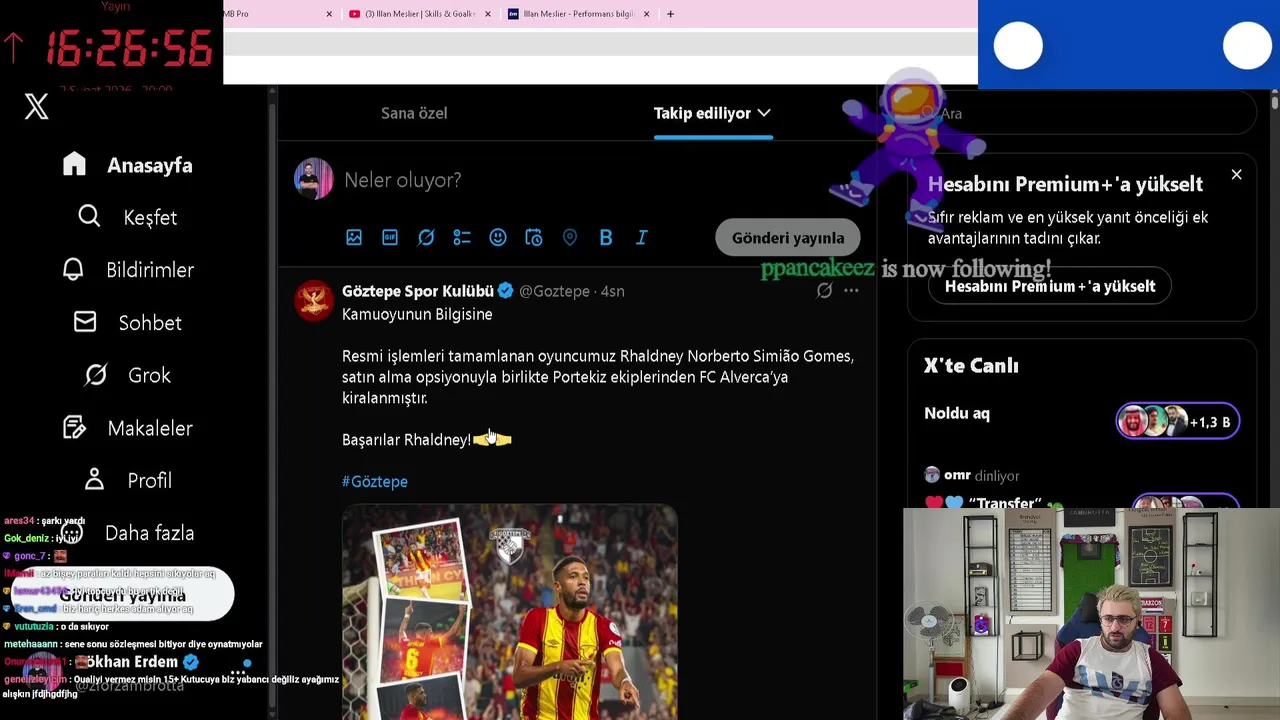
Task: Click Göztepe profile avatar on post
Action: 314,300
